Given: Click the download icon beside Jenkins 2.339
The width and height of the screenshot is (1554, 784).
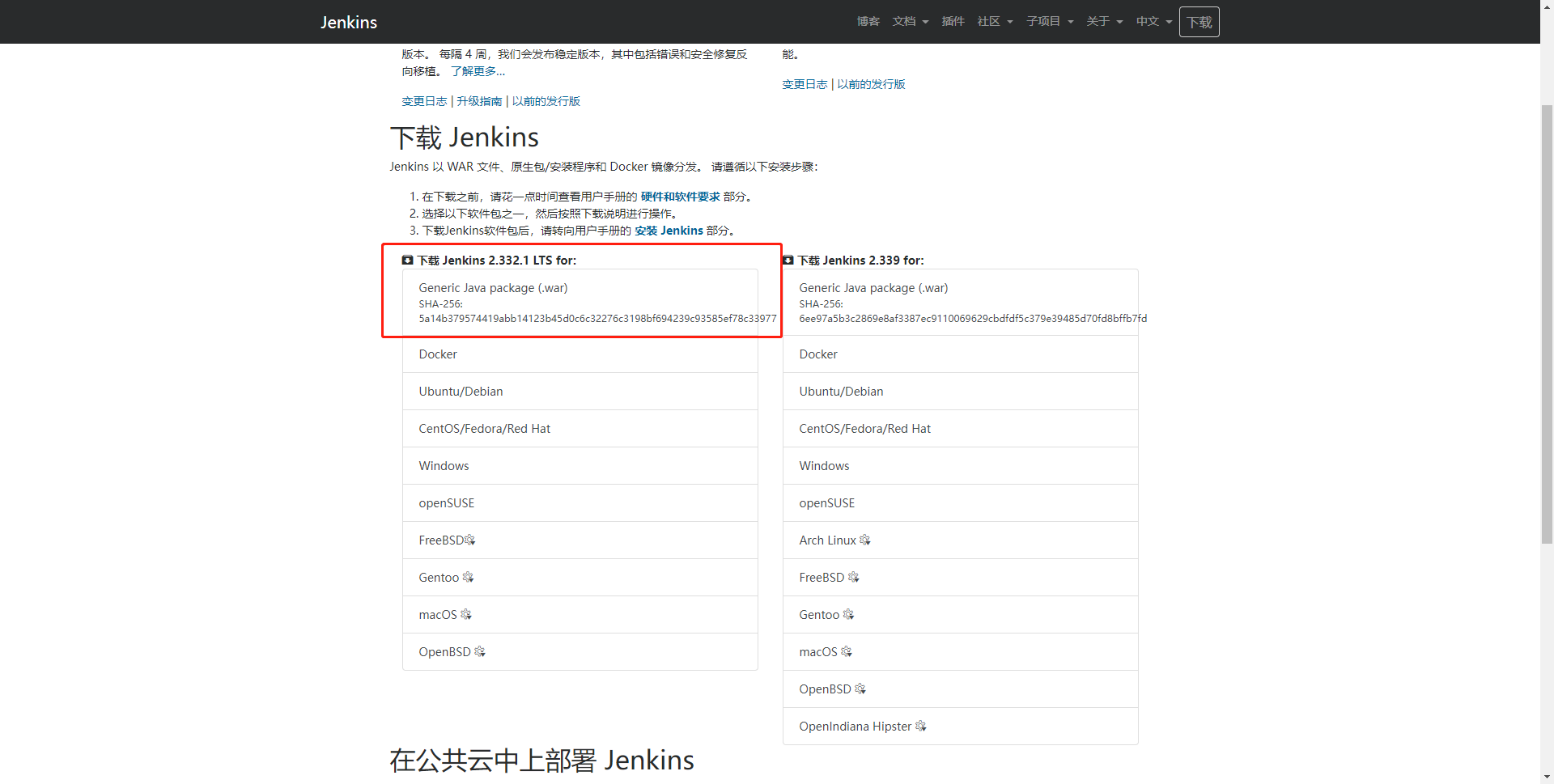Looking at the screenshot, I should [x=788, y=260].
